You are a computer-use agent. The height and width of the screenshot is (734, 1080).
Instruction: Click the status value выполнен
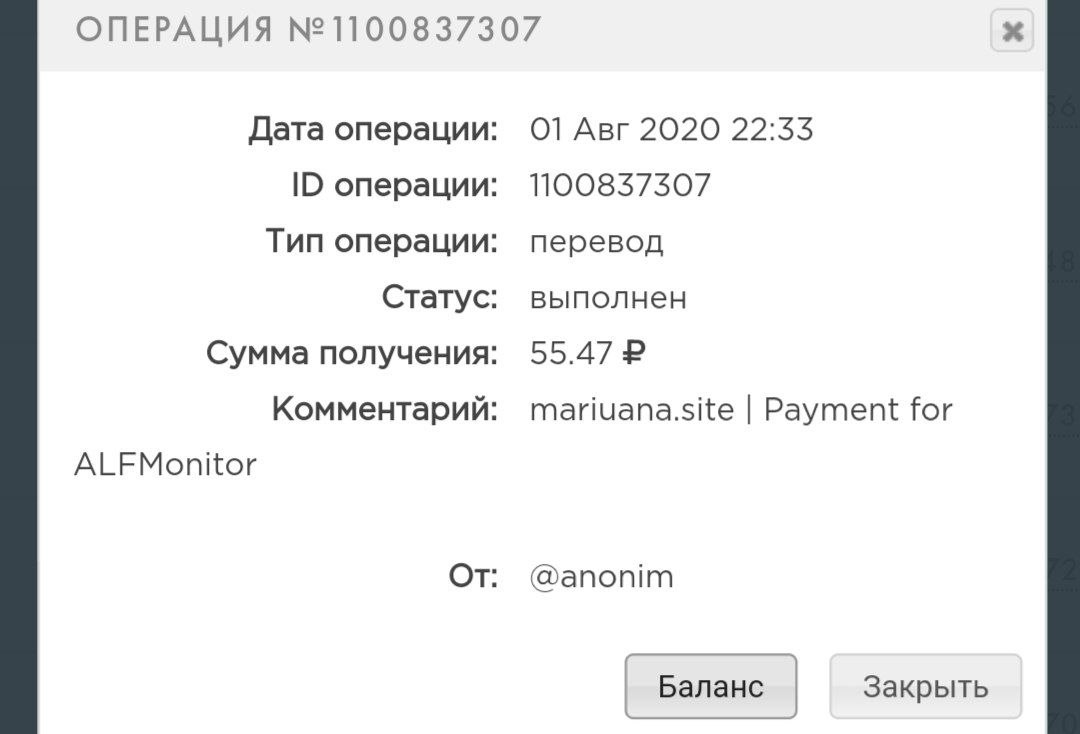coord(608,297)
